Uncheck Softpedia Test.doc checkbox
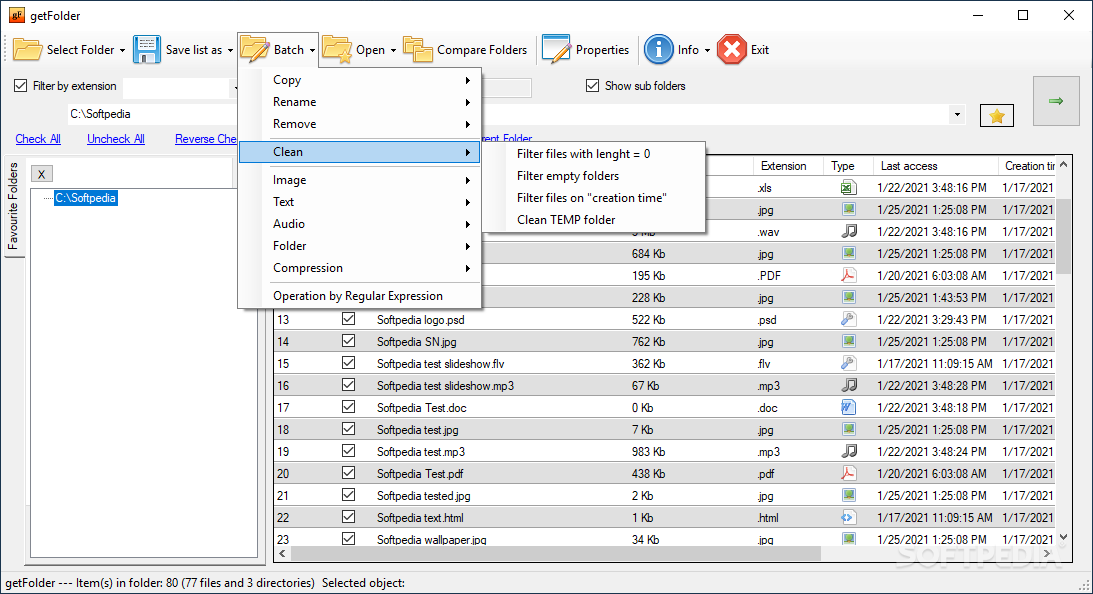Image resolution: width=1093 pixels, height=594 pixels. pyautogui.click(x=349, y=406)
